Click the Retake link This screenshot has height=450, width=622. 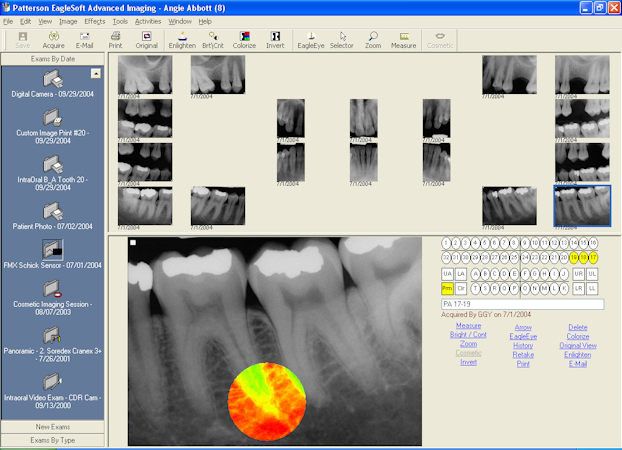[x=523, y=355]
